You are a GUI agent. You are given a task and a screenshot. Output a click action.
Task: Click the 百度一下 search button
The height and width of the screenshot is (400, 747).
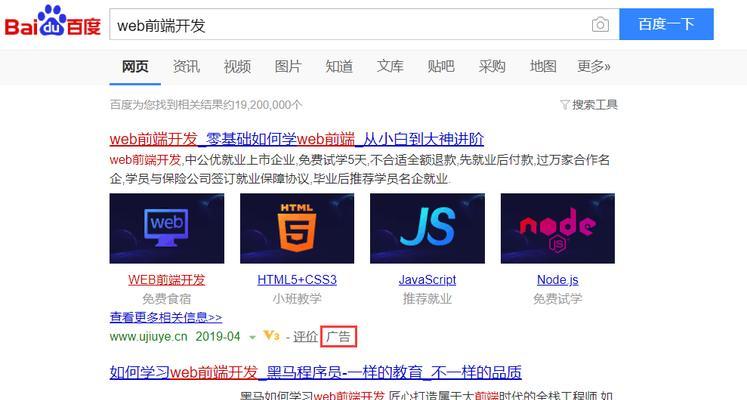pyautogui.click(x=666, y=24)
